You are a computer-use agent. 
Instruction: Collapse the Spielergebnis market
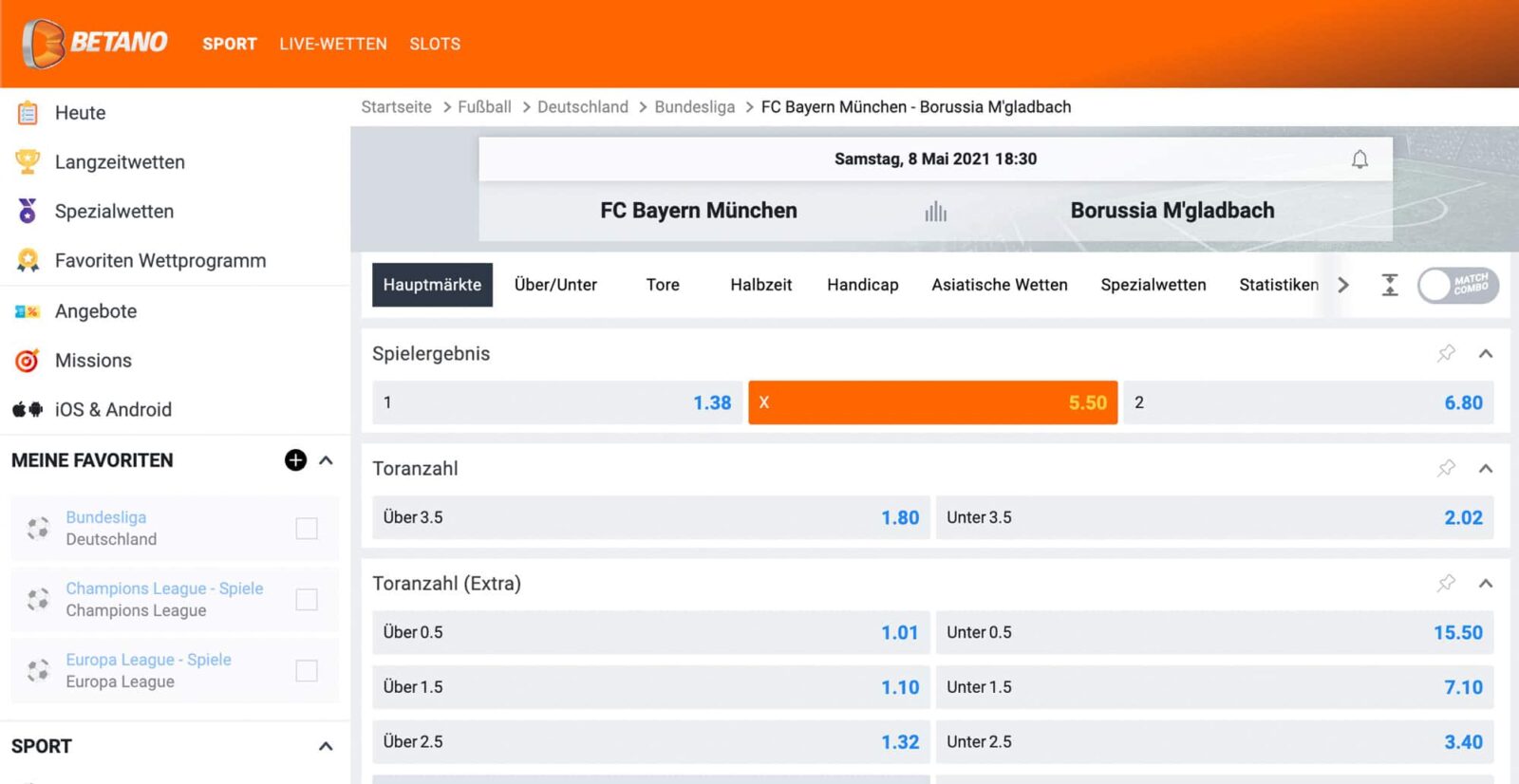pyautogui.click(x=1486, y=354)
